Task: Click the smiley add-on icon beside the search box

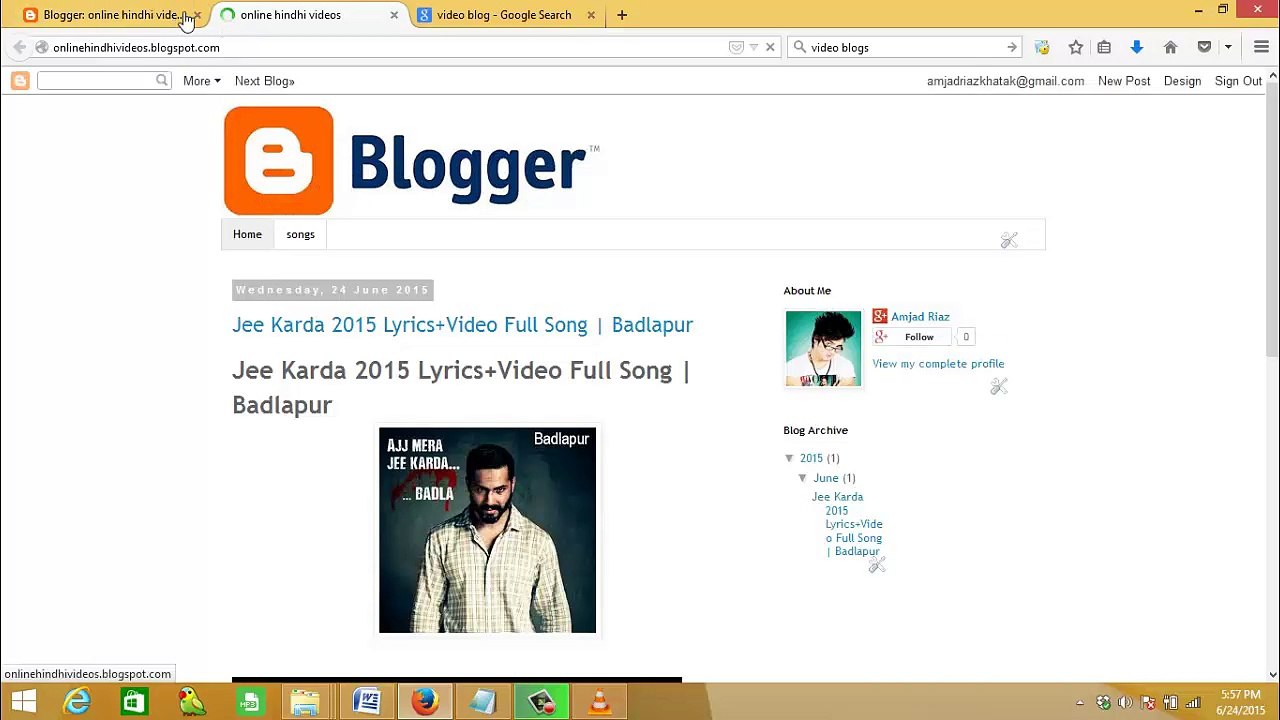Action: [x=1042, y=47]
